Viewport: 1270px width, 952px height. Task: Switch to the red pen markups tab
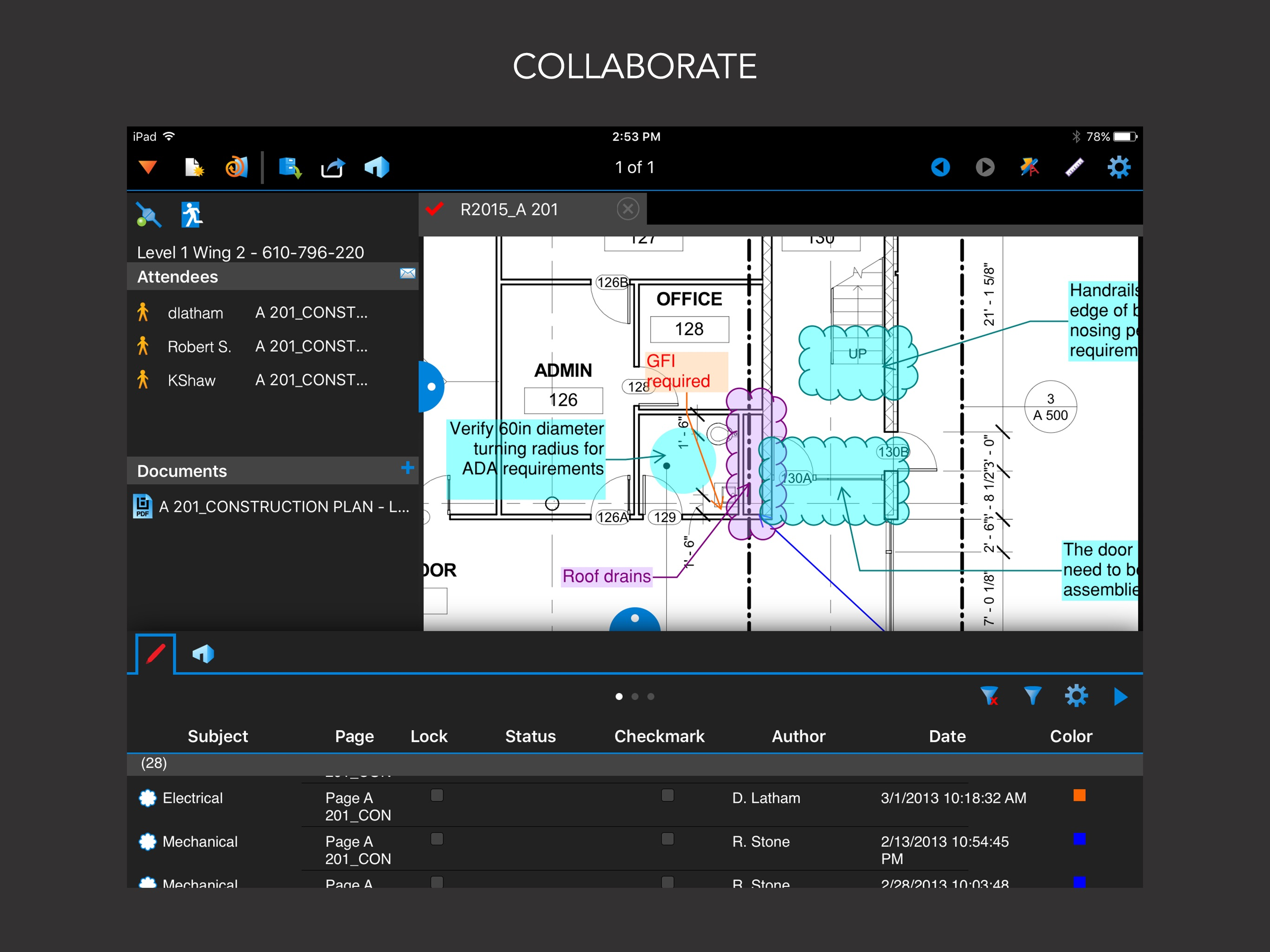pyautogui.click(x=156, y=654)
